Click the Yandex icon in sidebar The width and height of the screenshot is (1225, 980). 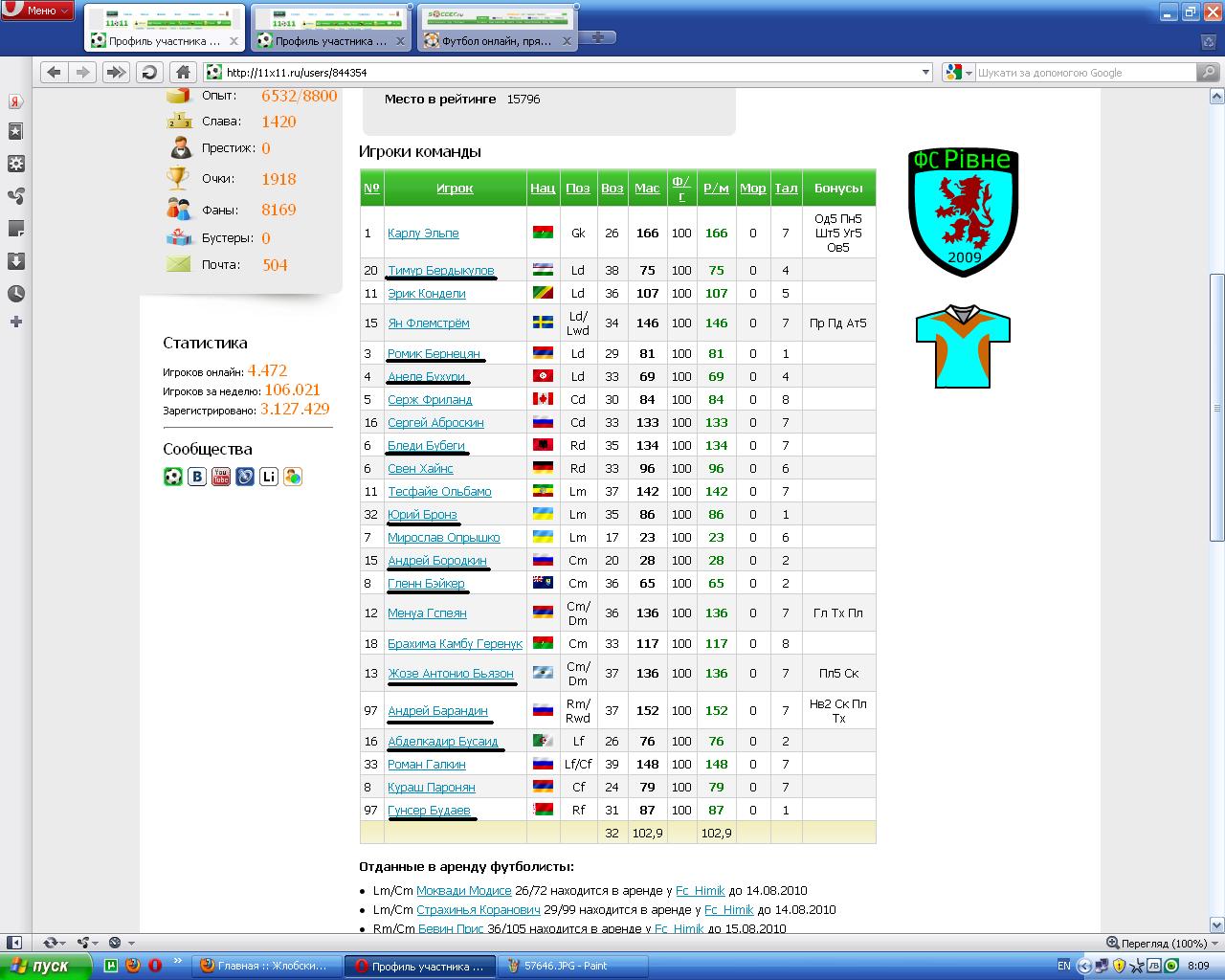point(15,101)
